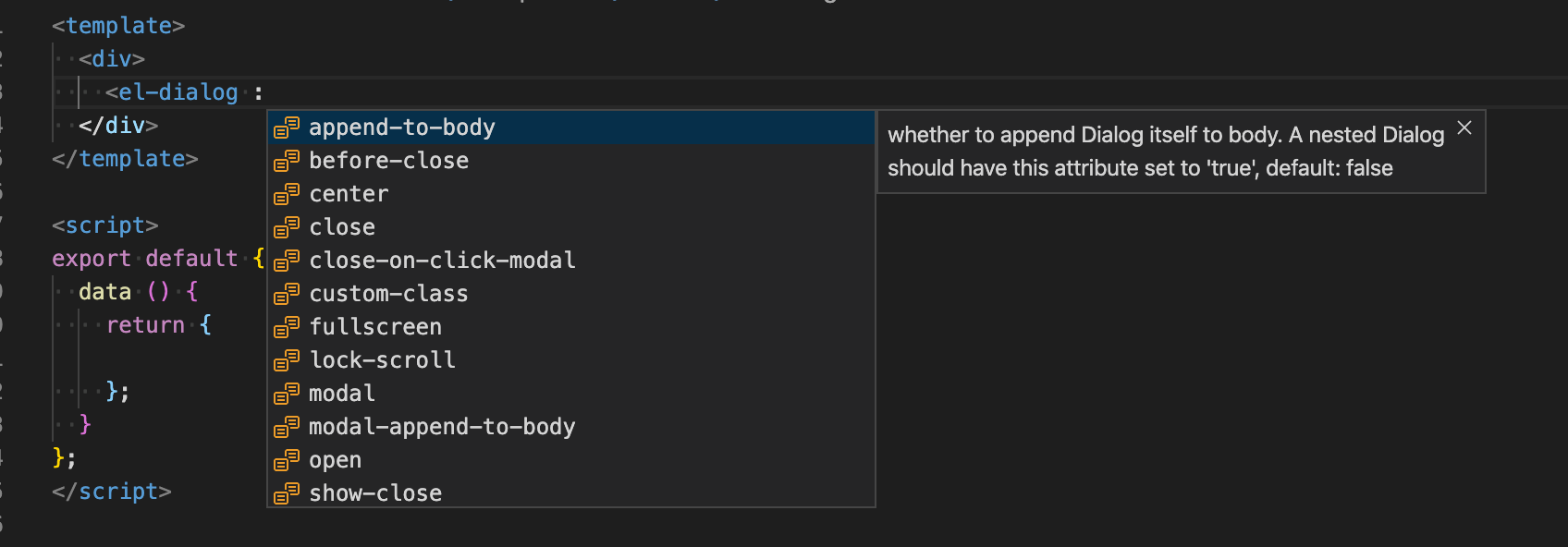The width and height of the screenshot is (1568, 547).
Task: Click the property icon beside before-close
Action: (x=287, y=161)
